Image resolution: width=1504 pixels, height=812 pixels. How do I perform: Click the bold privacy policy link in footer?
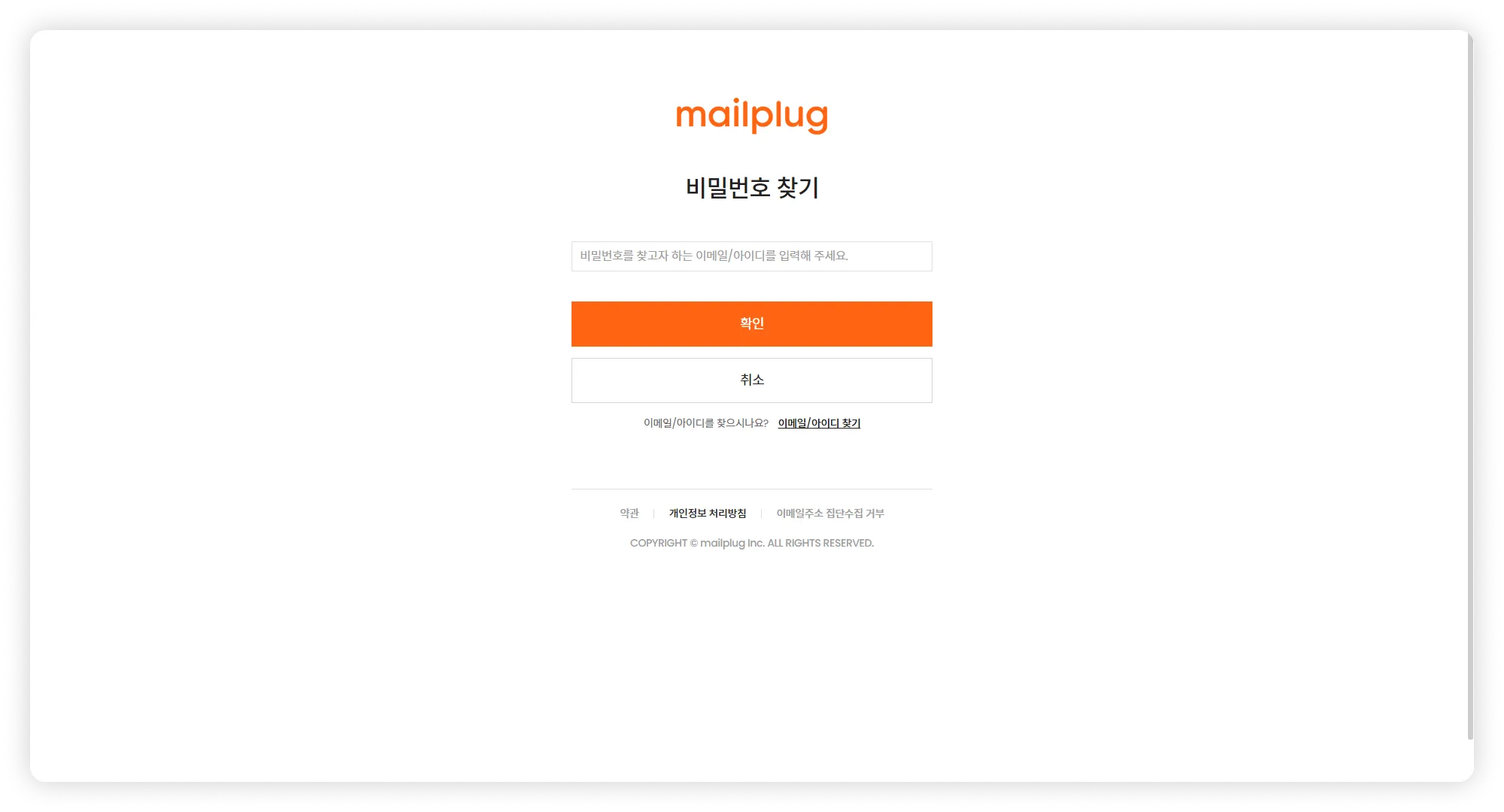click(x=708, y=514)
